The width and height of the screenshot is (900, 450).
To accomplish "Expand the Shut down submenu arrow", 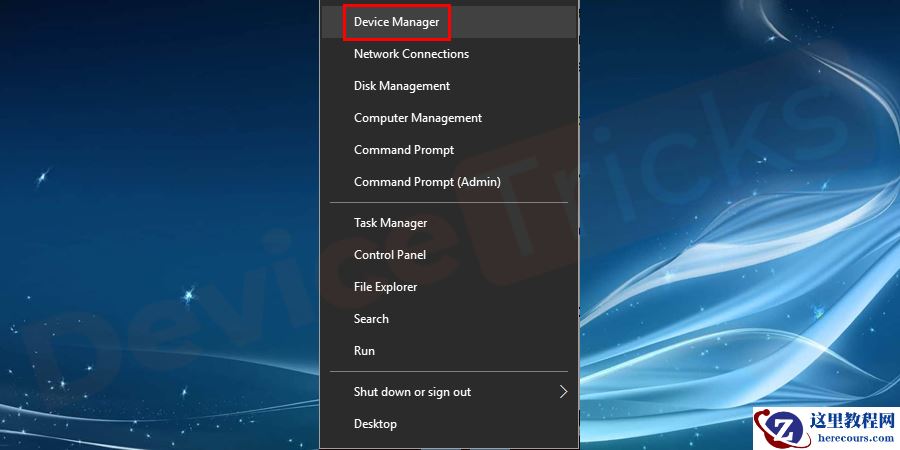I will coord(563,392).
